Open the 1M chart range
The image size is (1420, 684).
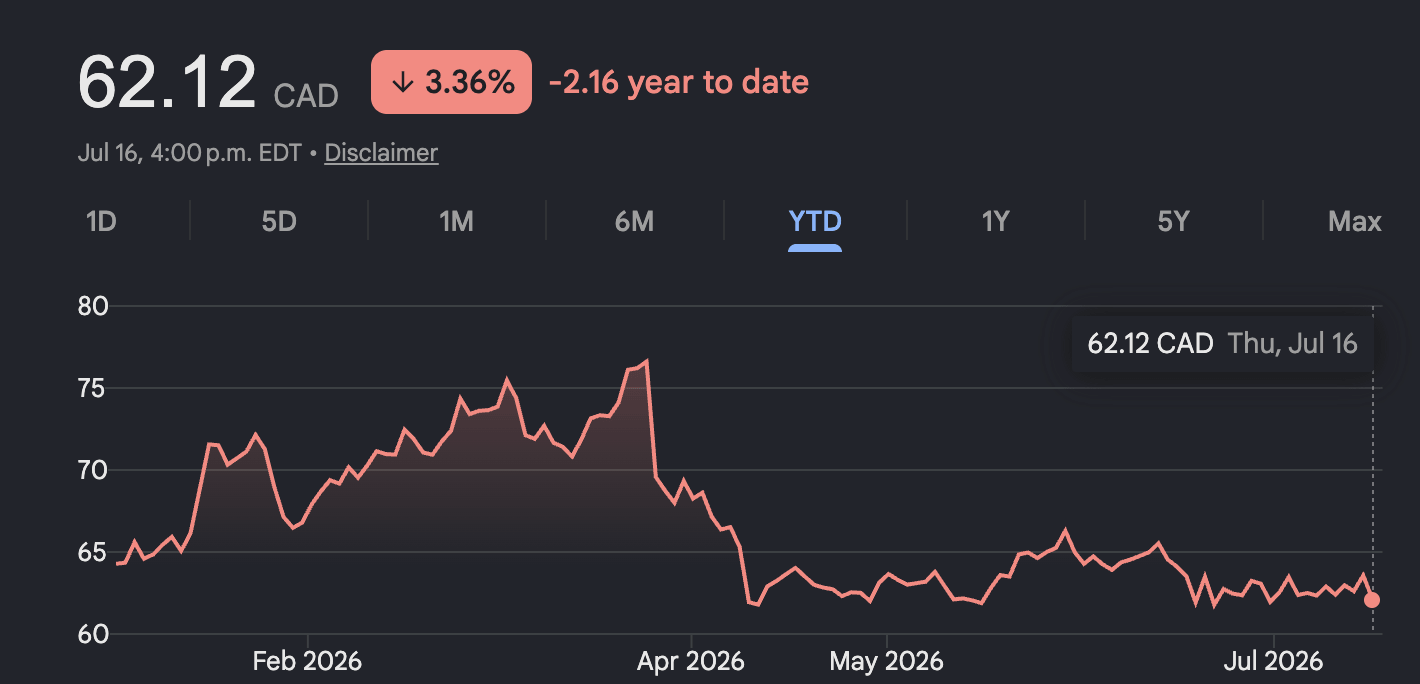coord(457,221)
